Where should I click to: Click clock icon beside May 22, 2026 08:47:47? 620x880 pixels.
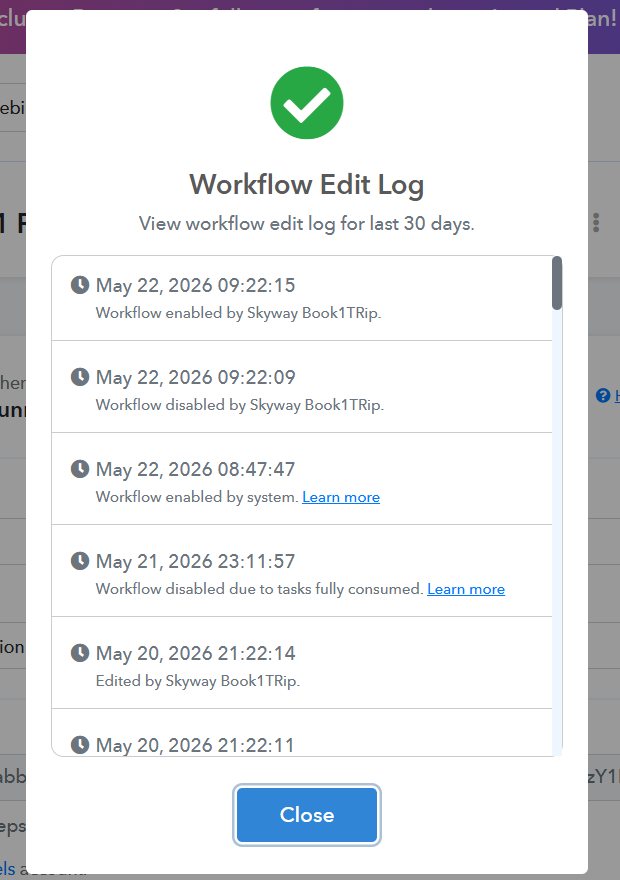80,469
